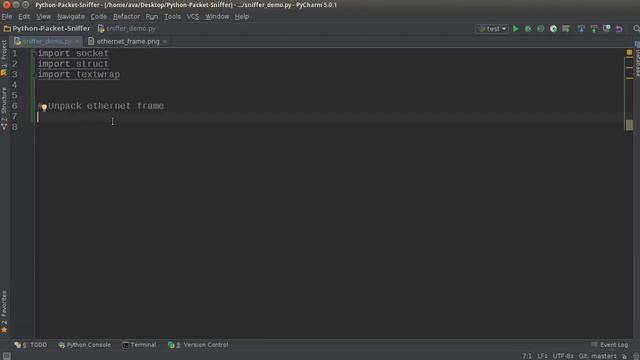Open the Run menu

[152, 17]
